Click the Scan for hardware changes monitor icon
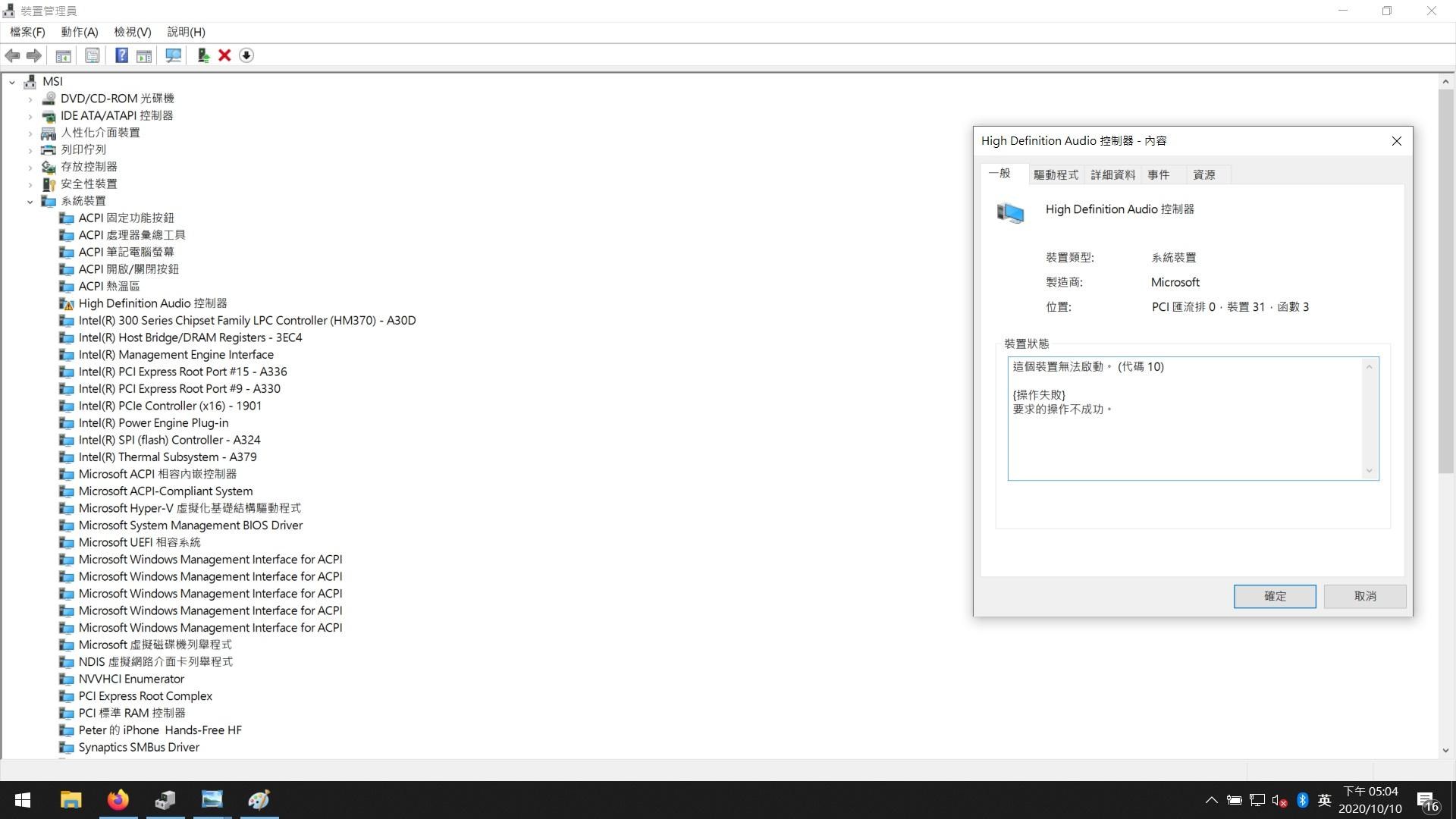The height and width of the screenshot is (819, 1456). click(x=174, y=55)
